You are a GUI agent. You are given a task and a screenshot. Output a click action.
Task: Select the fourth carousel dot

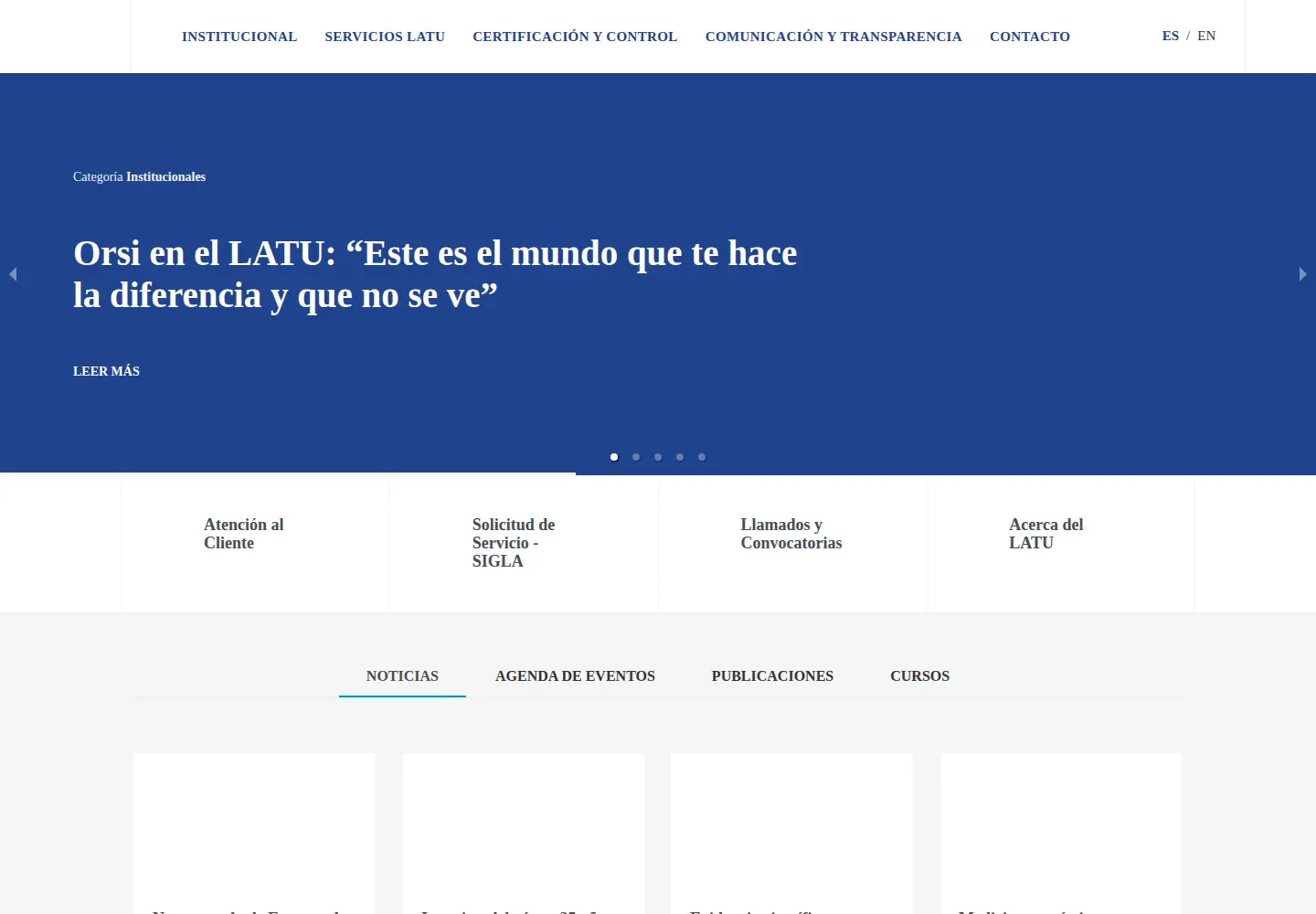click(x=680, y=457)
